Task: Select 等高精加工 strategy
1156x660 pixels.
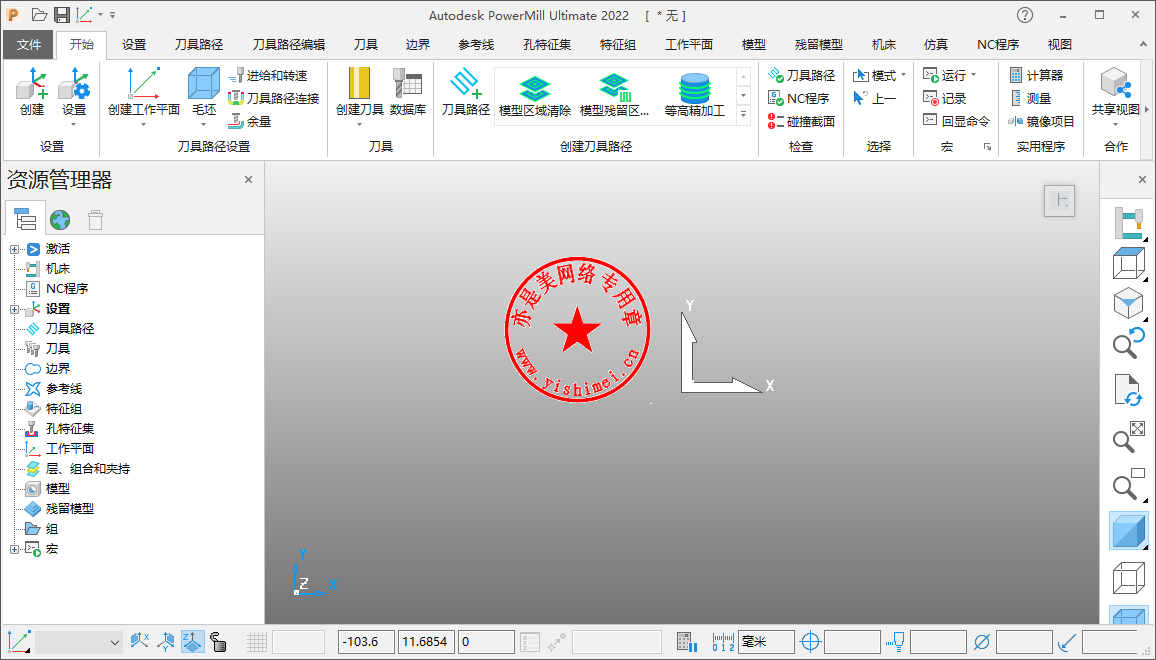Action: point(694,96)
